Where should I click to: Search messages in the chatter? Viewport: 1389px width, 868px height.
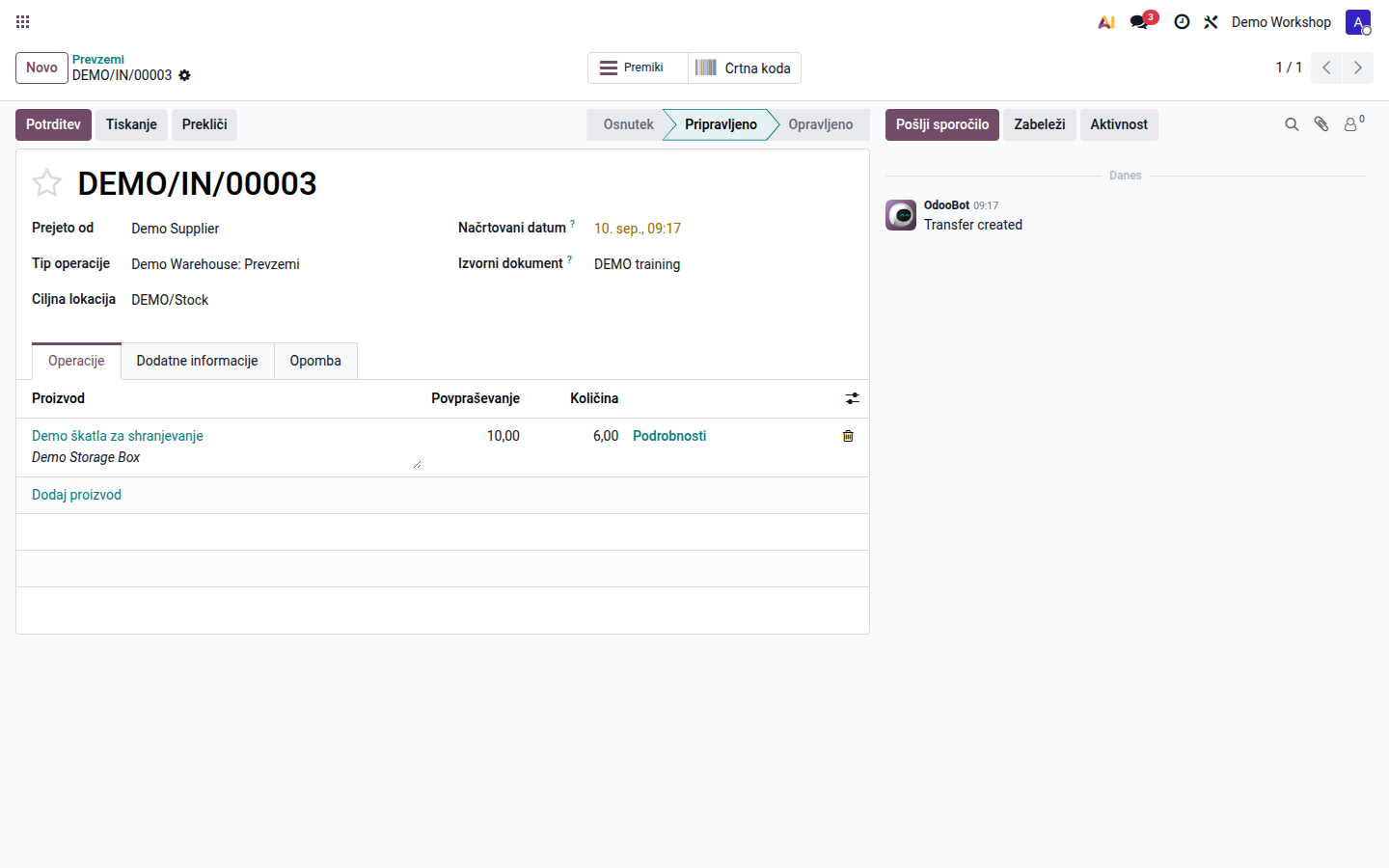1292,124
